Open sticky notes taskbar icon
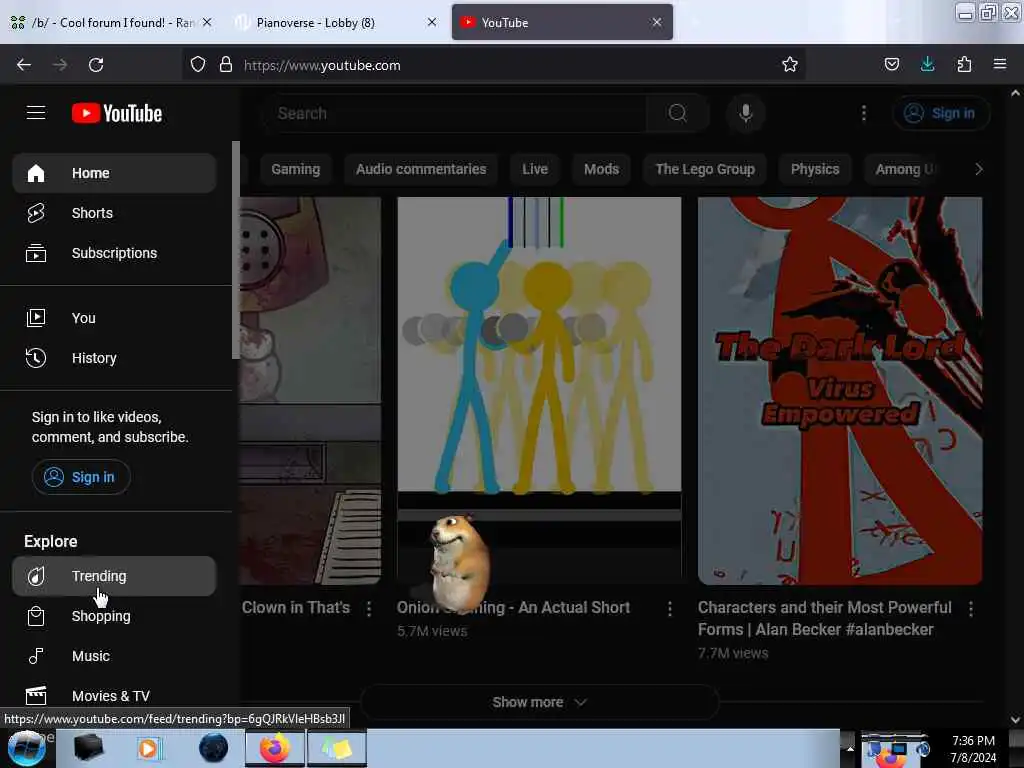The height and width of the screenshot is (768, 1024). coord(337,748)
